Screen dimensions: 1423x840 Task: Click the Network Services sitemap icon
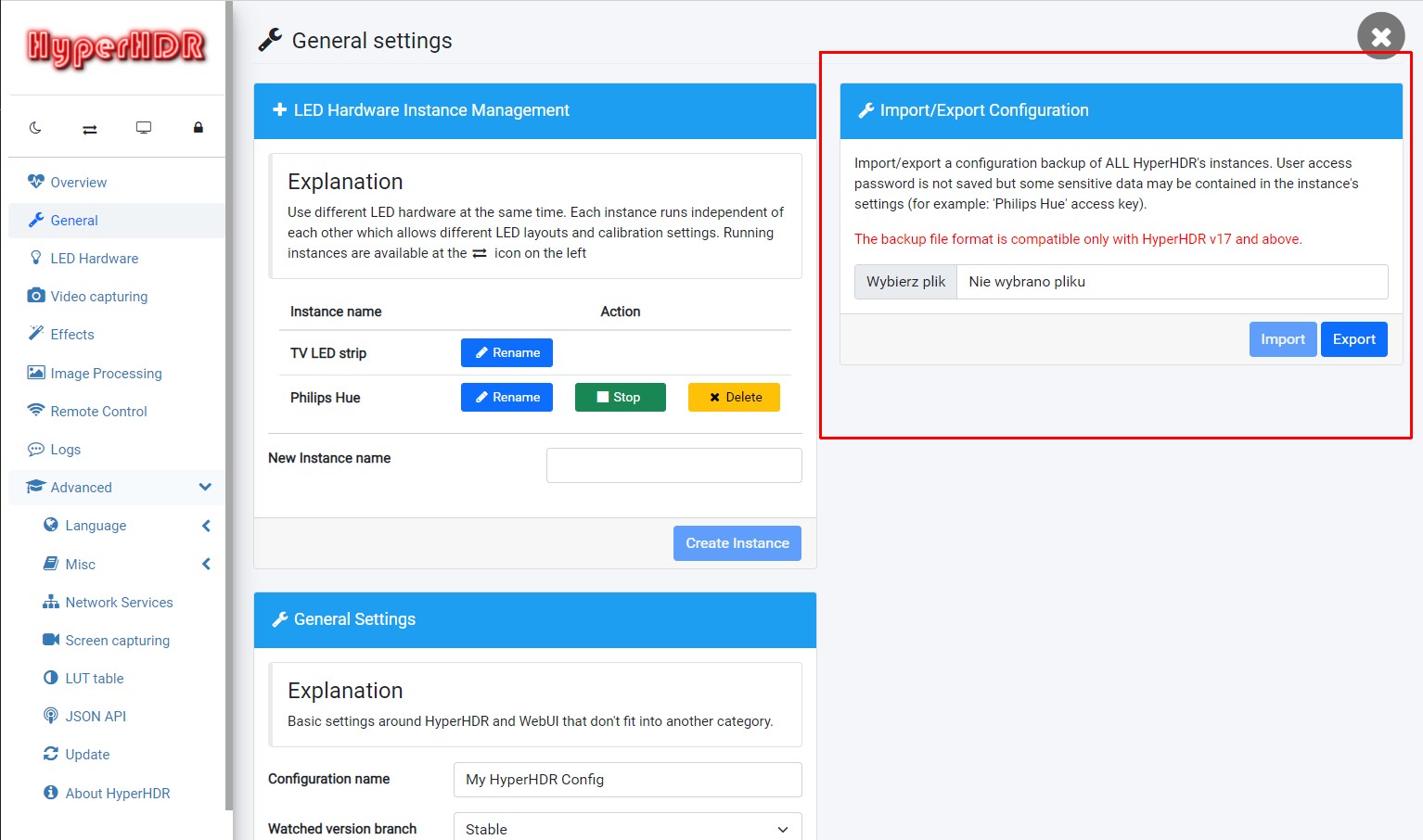pos(51,602)
